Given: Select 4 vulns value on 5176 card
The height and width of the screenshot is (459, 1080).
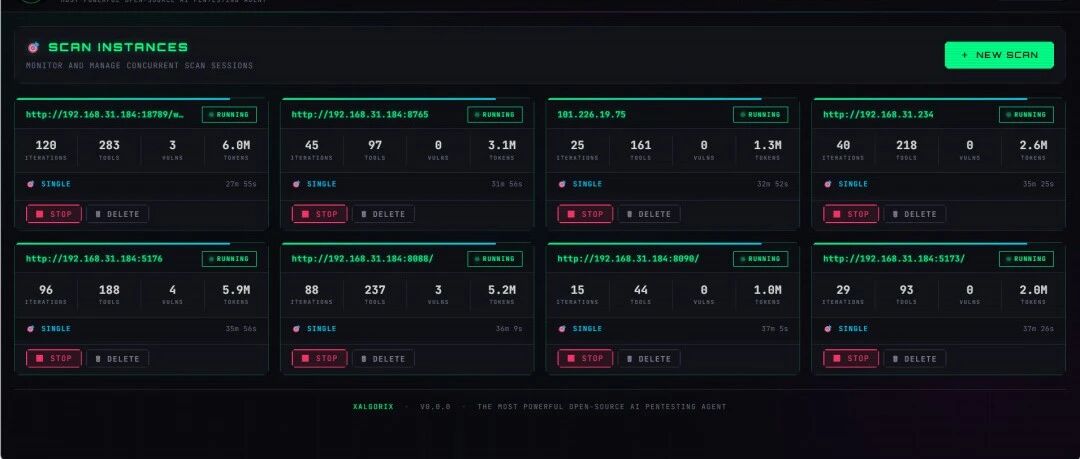Looking at the screenshot, I should (x=172, y=290).
